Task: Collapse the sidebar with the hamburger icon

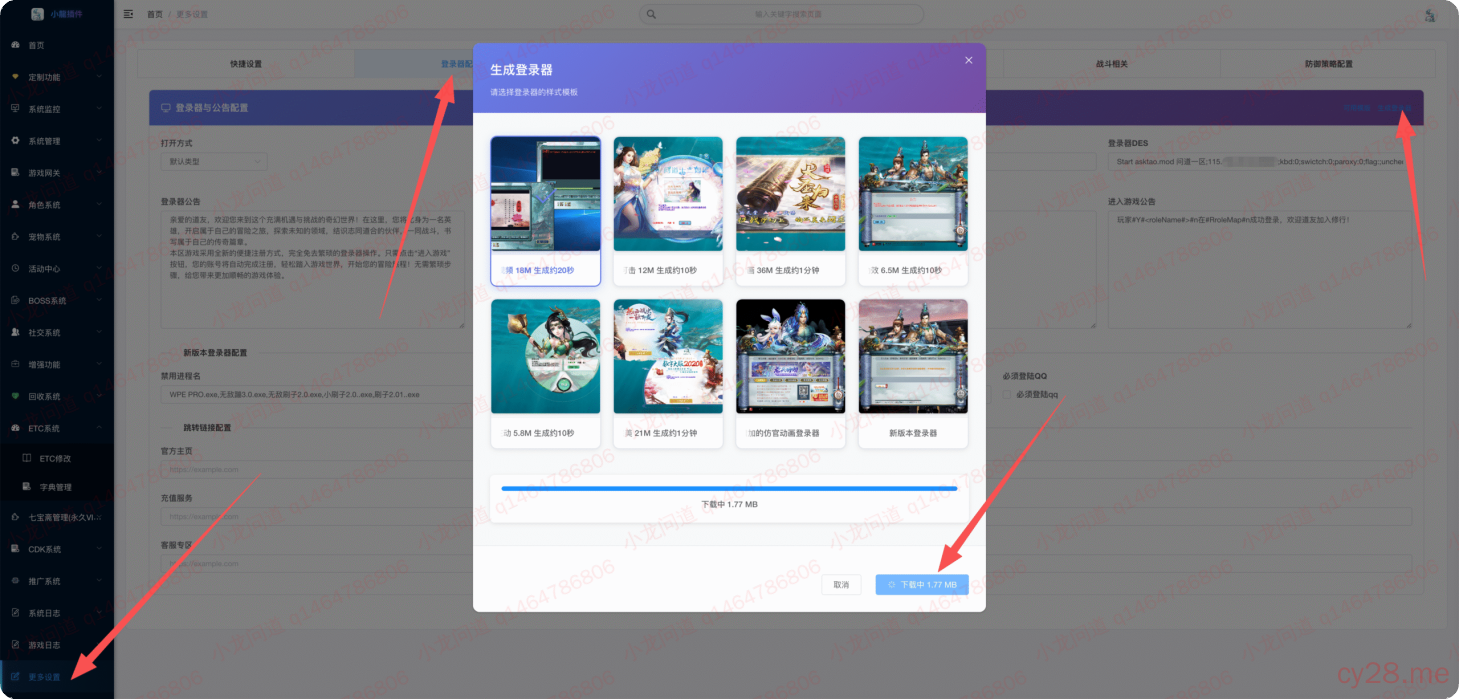Action: 128,14
